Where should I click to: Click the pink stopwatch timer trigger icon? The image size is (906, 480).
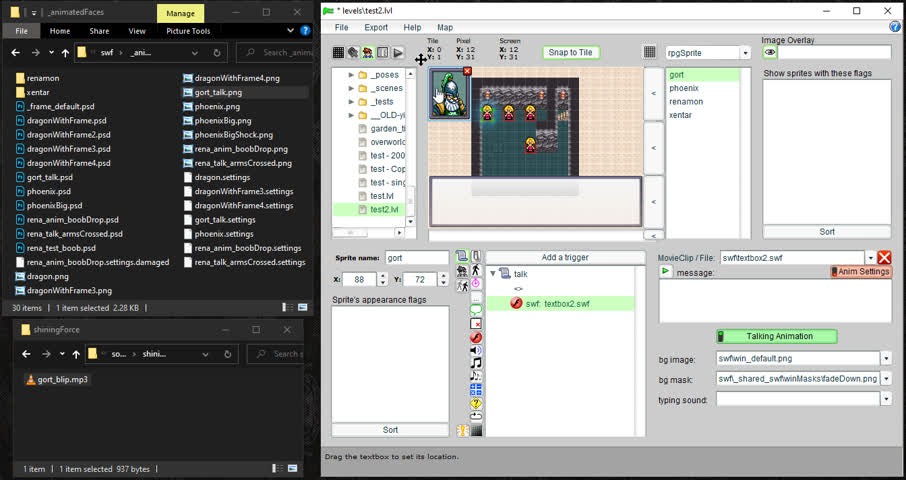(x=476, y=284)
